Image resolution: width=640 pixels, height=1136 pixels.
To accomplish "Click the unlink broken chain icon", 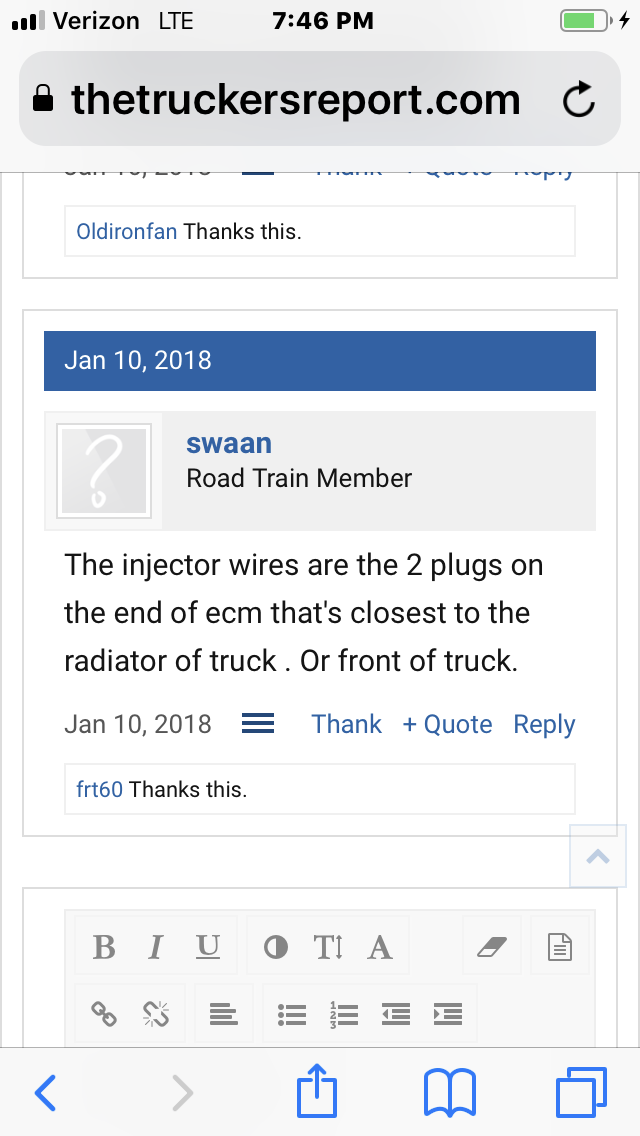I will tap(156, 1014).
